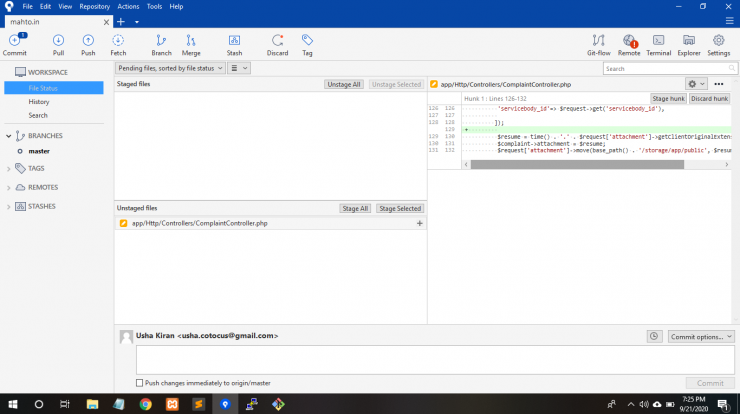This screenshot has height=414, width=740.
Task: Expand the STASHES section
Action: [x=8, y=206]
